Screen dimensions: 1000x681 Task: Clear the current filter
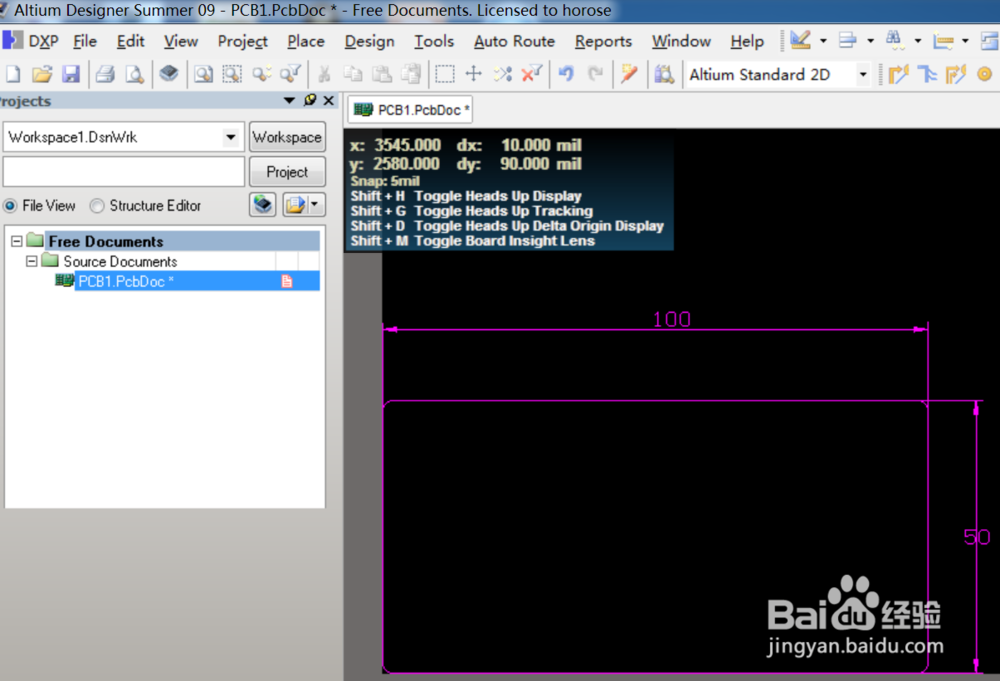(x=531, y=75)
